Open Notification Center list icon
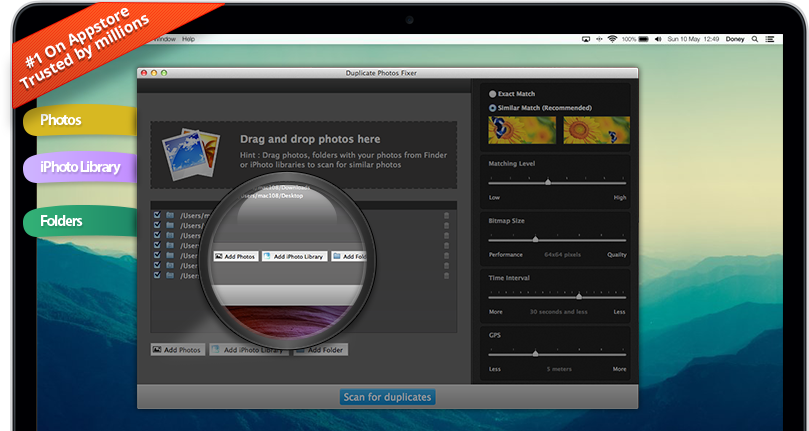 (x=770, y=39)
